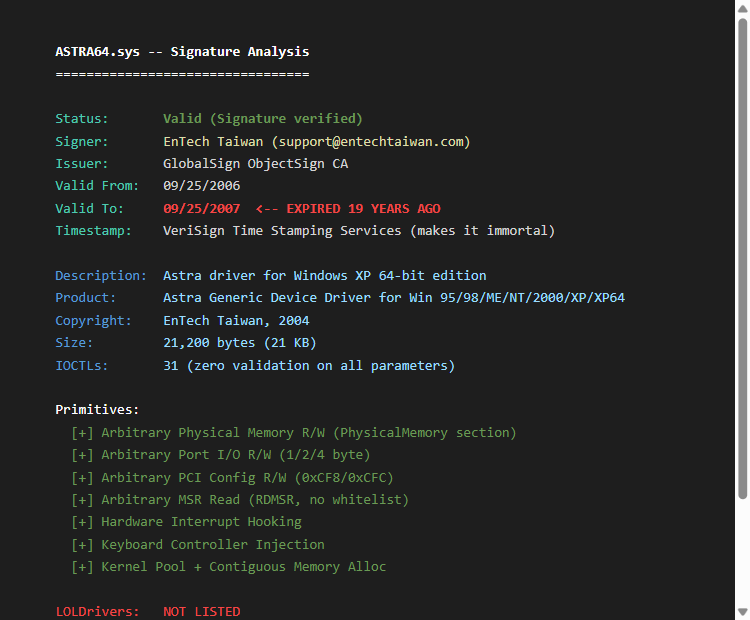Click "21,200 bytes (21 KB)" value
The width and height of the screenshot is (750, 620).
point(240,343)
